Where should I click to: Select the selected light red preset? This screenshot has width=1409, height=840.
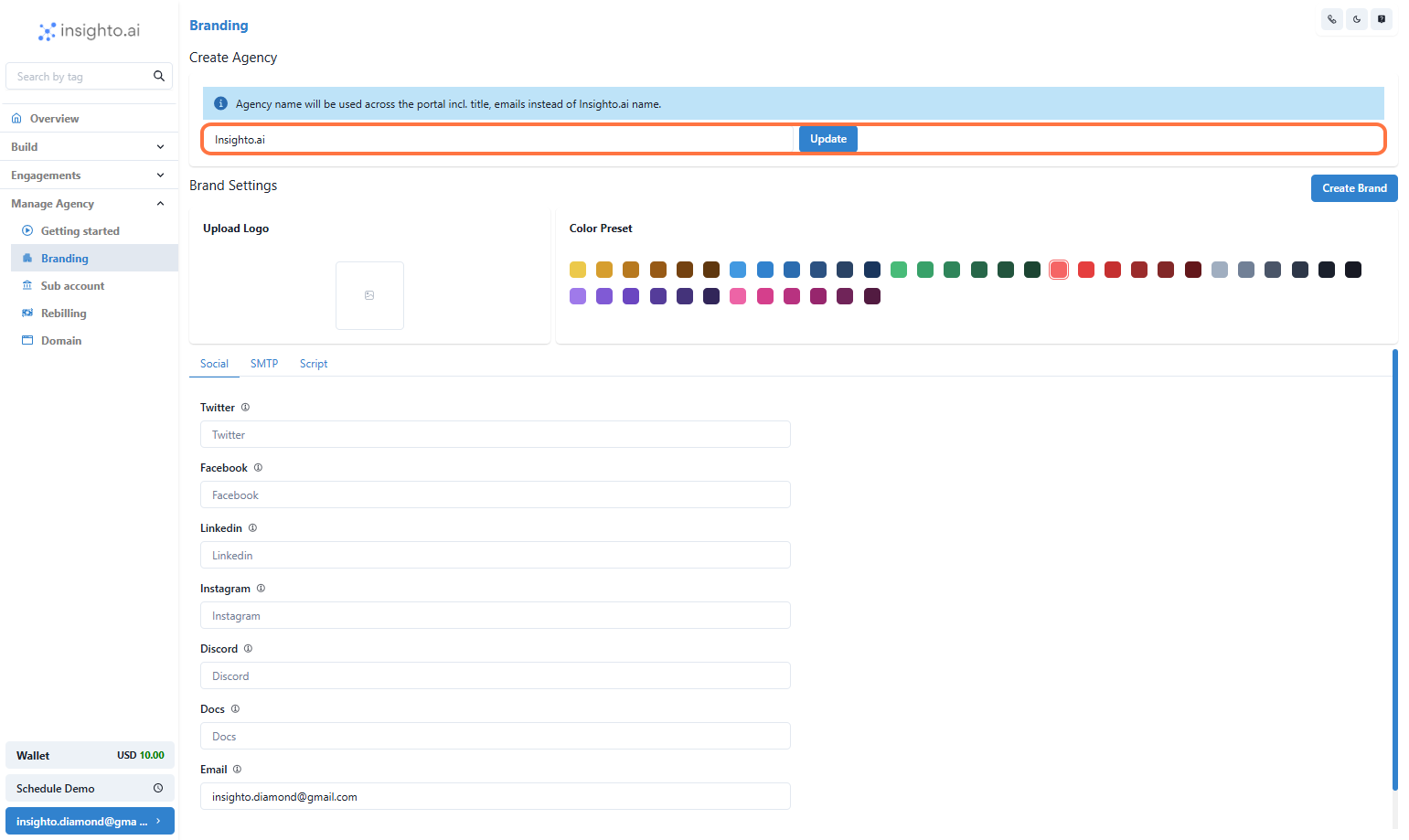point(1059,270)
